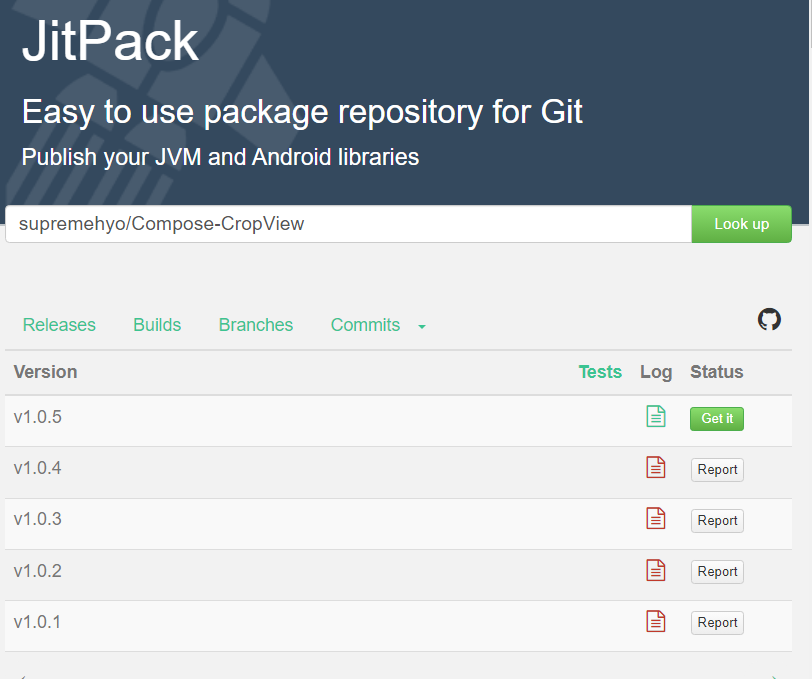Viewport: 812px width, 679px height.
Task: Select the v1.0.2 version text
Action: (x=37, y=571)
